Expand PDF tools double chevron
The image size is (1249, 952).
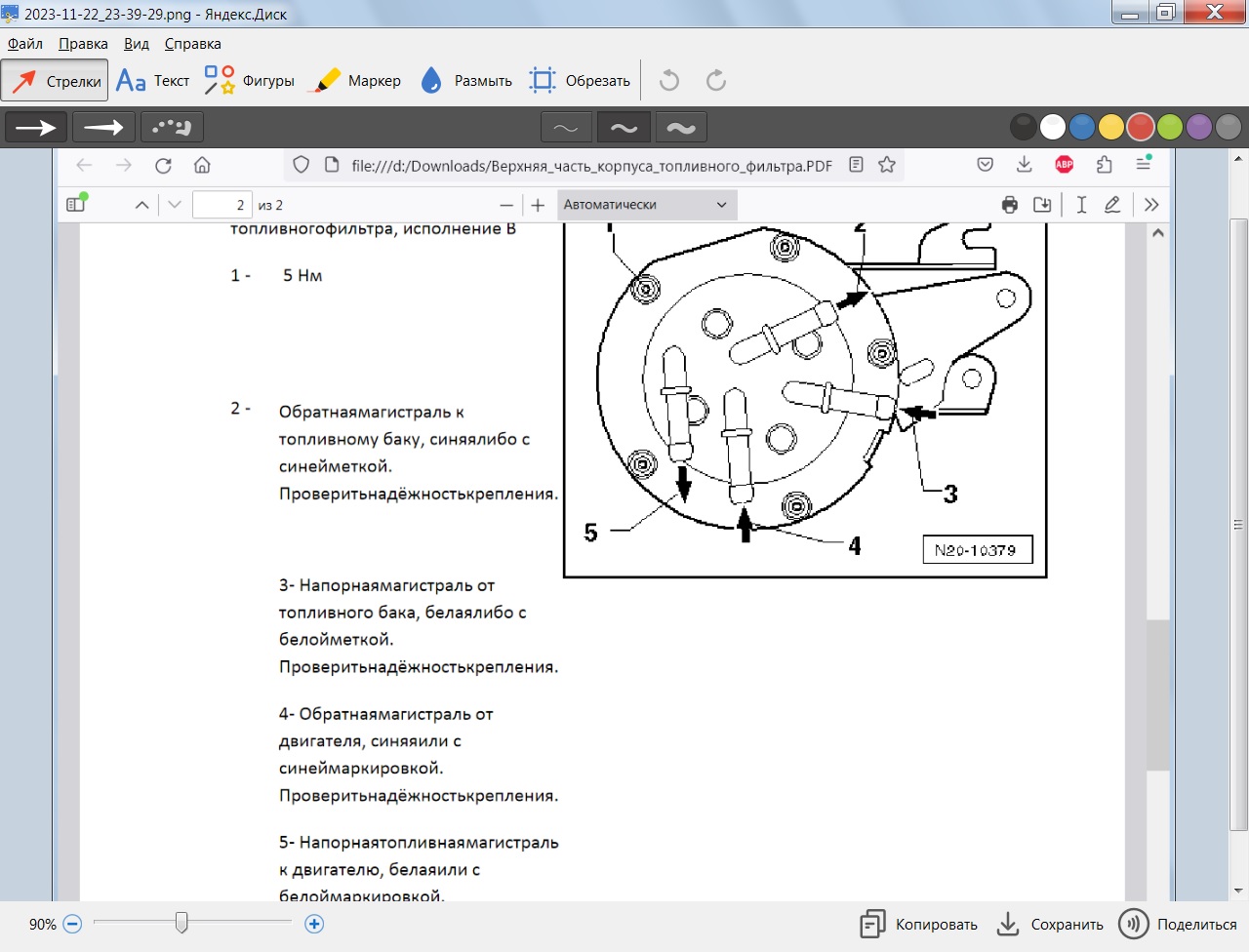coord(1151,205)
